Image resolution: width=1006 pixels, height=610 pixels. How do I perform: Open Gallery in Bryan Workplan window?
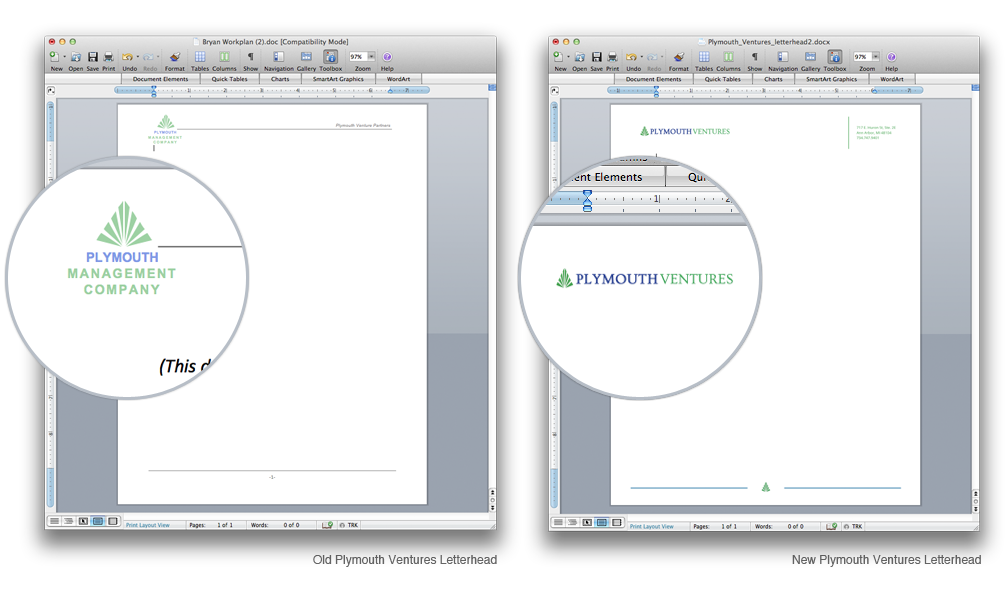306,57
